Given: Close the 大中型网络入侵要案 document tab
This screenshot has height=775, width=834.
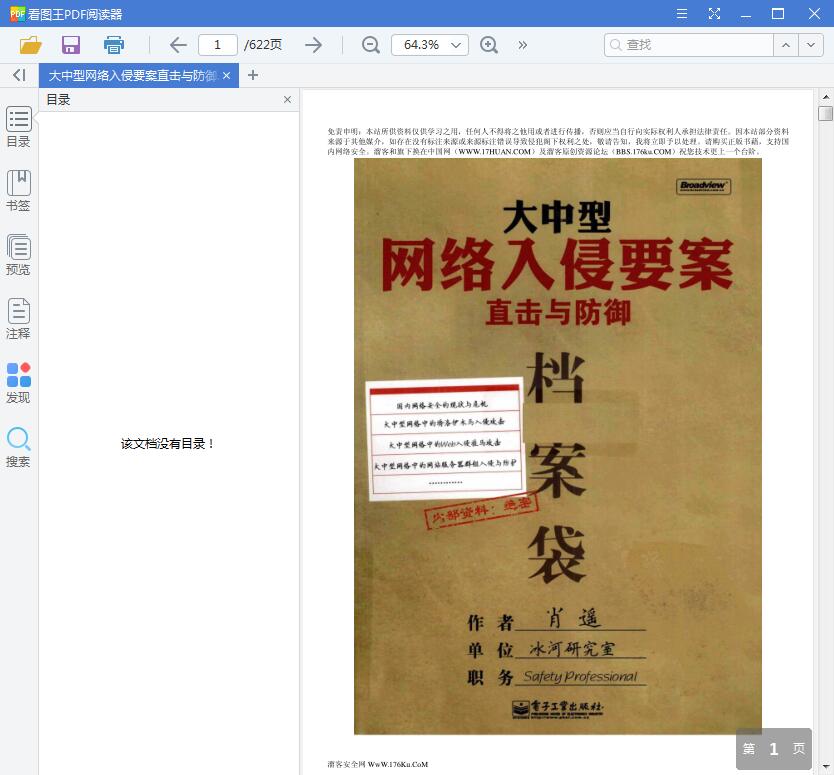Looking at the screenshot, I should pos(227,76).
